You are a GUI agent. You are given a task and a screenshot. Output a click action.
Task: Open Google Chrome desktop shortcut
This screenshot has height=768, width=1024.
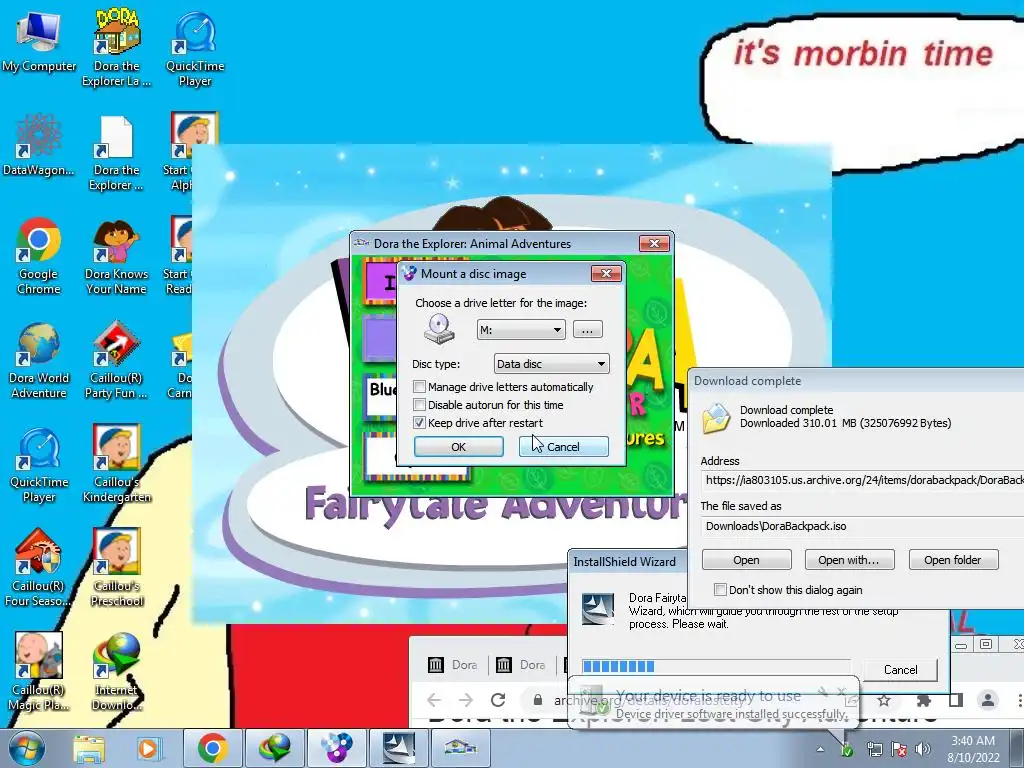pyautogui.click(x=39, y=256)
